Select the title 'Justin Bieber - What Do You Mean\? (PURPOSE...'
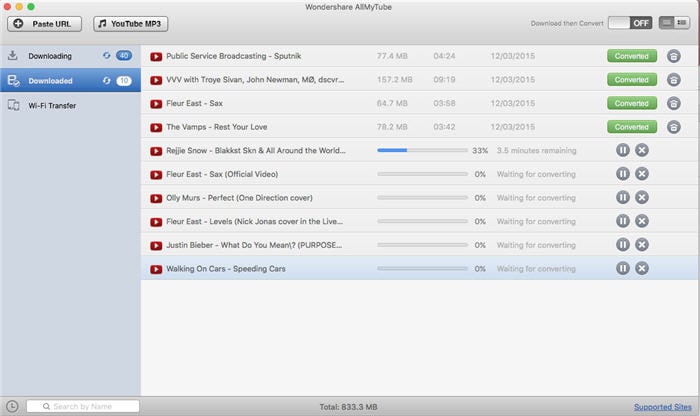 point(254,245)
